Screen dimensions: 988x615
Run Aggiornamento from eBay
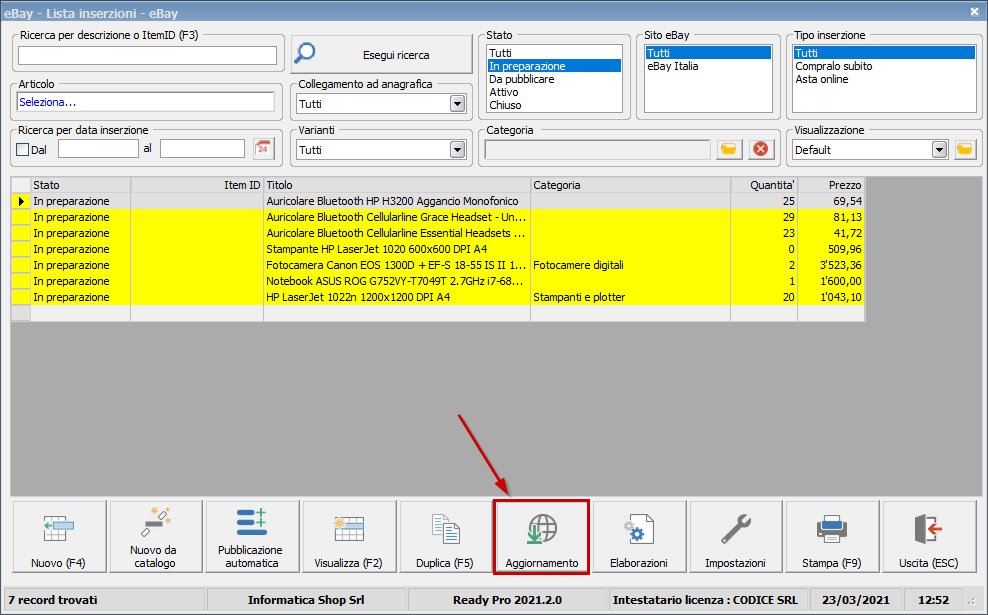click(542, 537)
